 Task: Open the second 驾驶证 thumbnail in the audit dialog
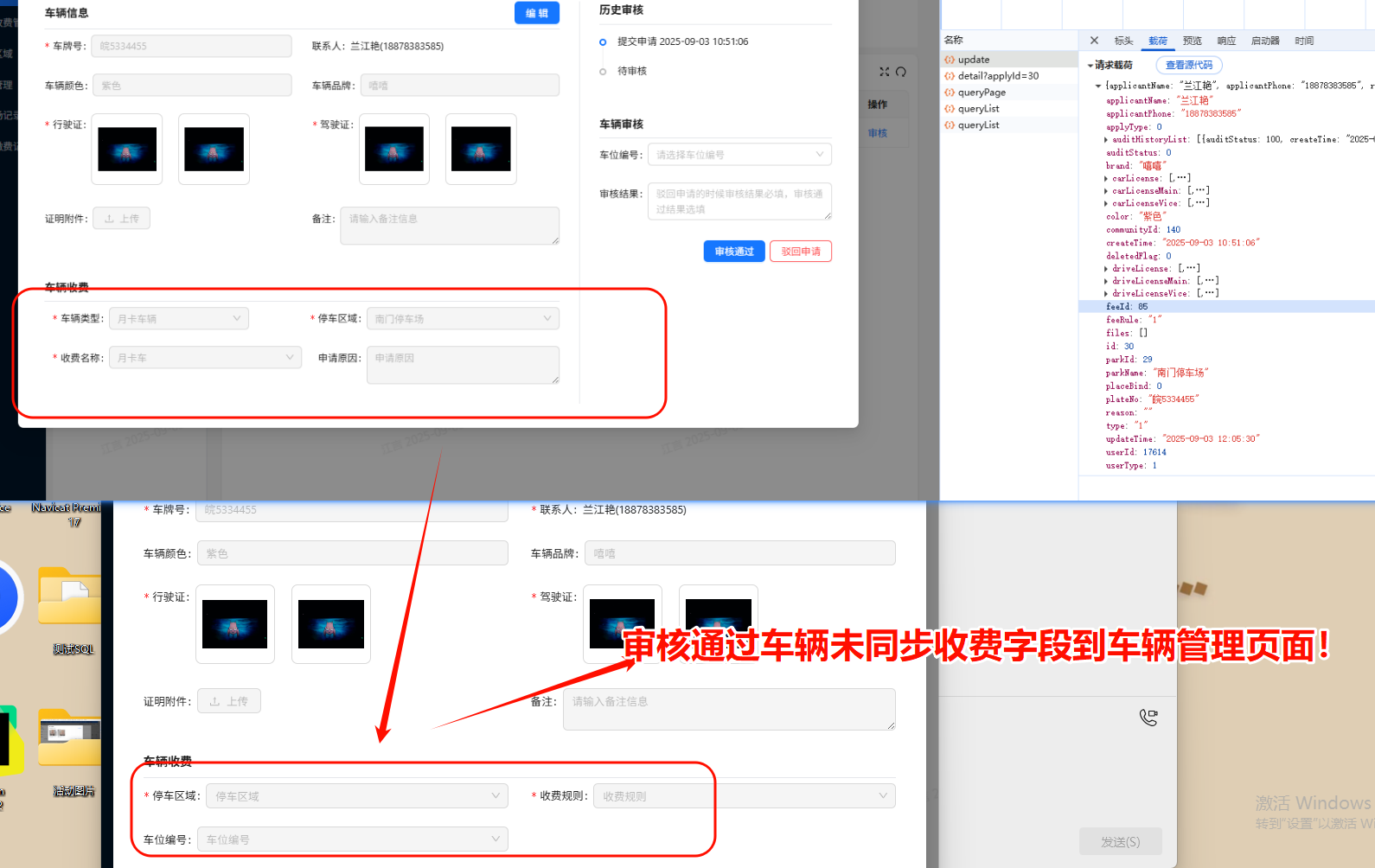click(x=481, y=150)
